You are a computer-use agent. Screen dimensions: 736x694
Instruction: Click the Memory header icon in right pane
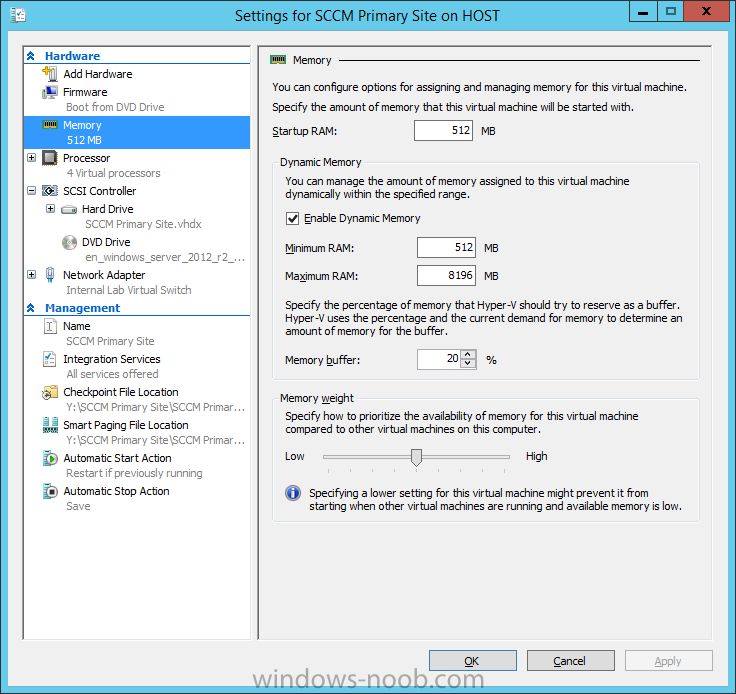coord(278,60)
